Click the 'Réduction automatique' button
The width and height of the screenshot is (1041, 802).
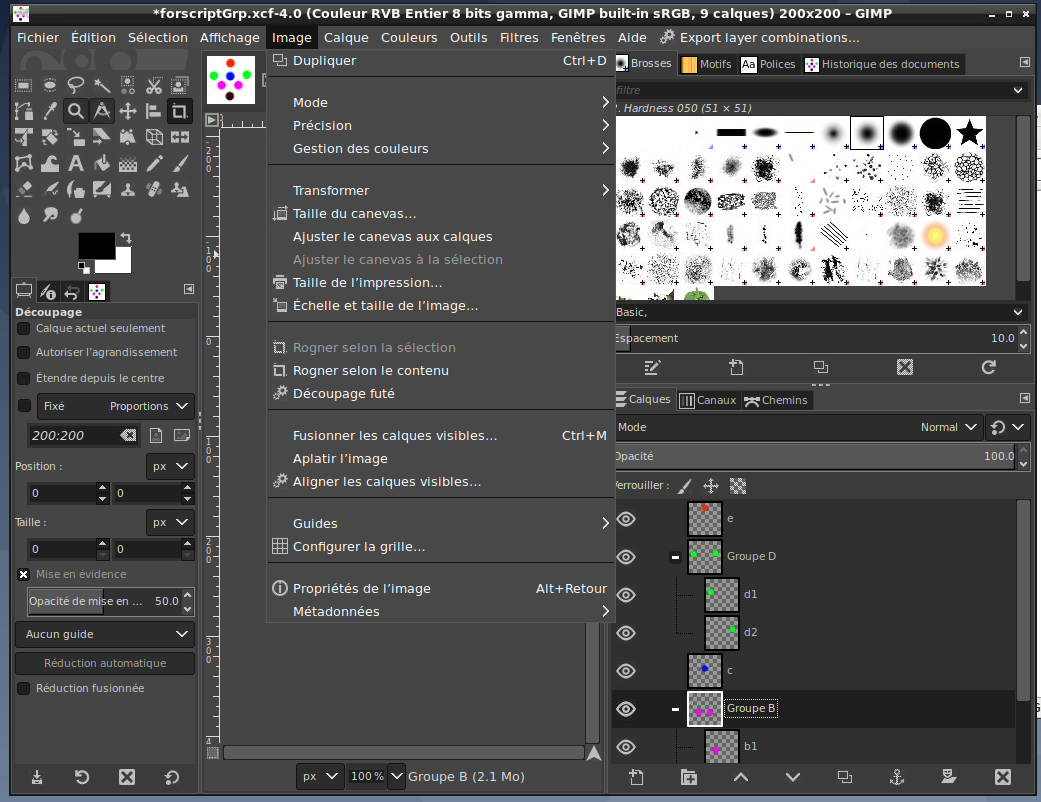(105, 663)
